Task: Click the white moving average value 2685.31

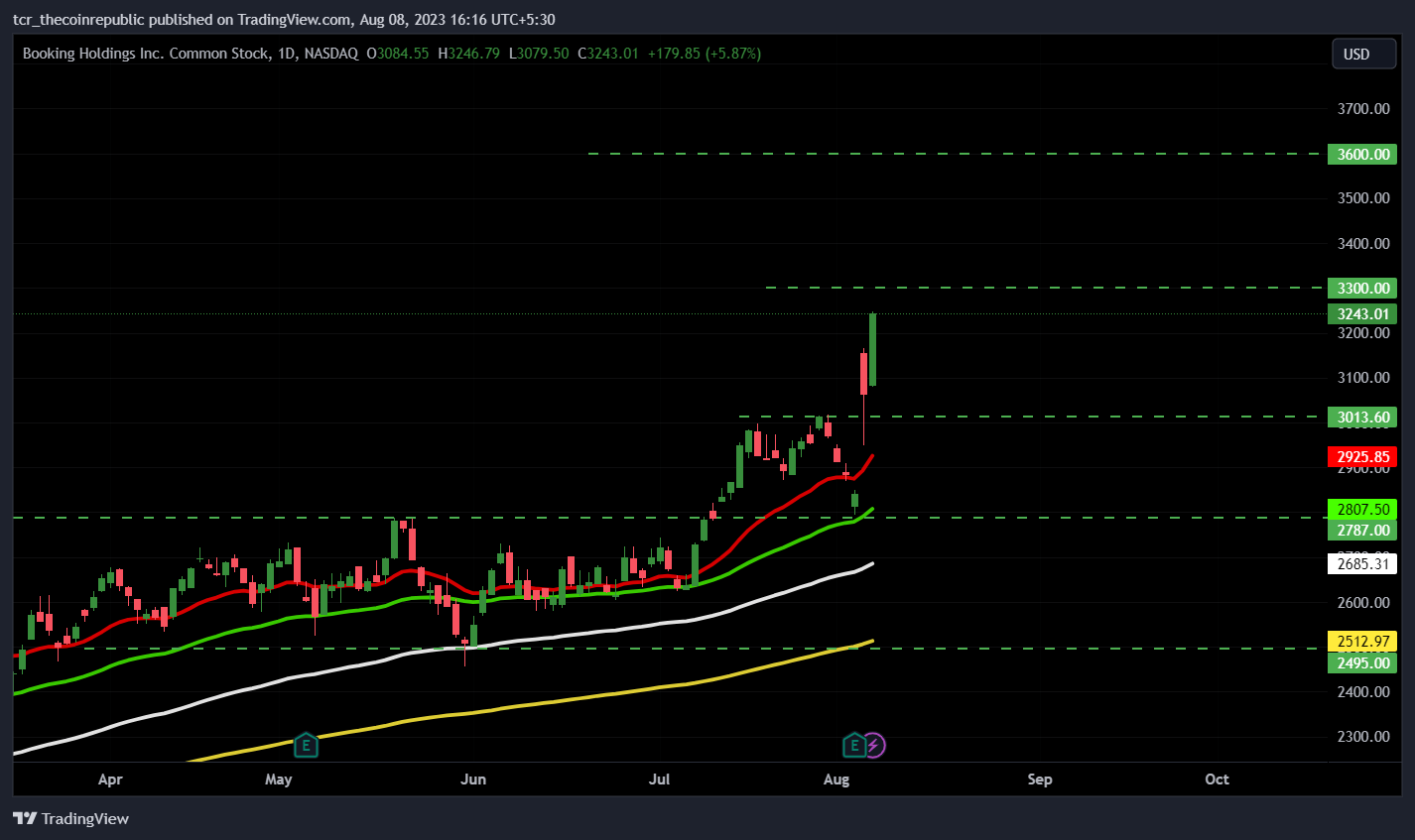Action: click(x=1362, y=564)
